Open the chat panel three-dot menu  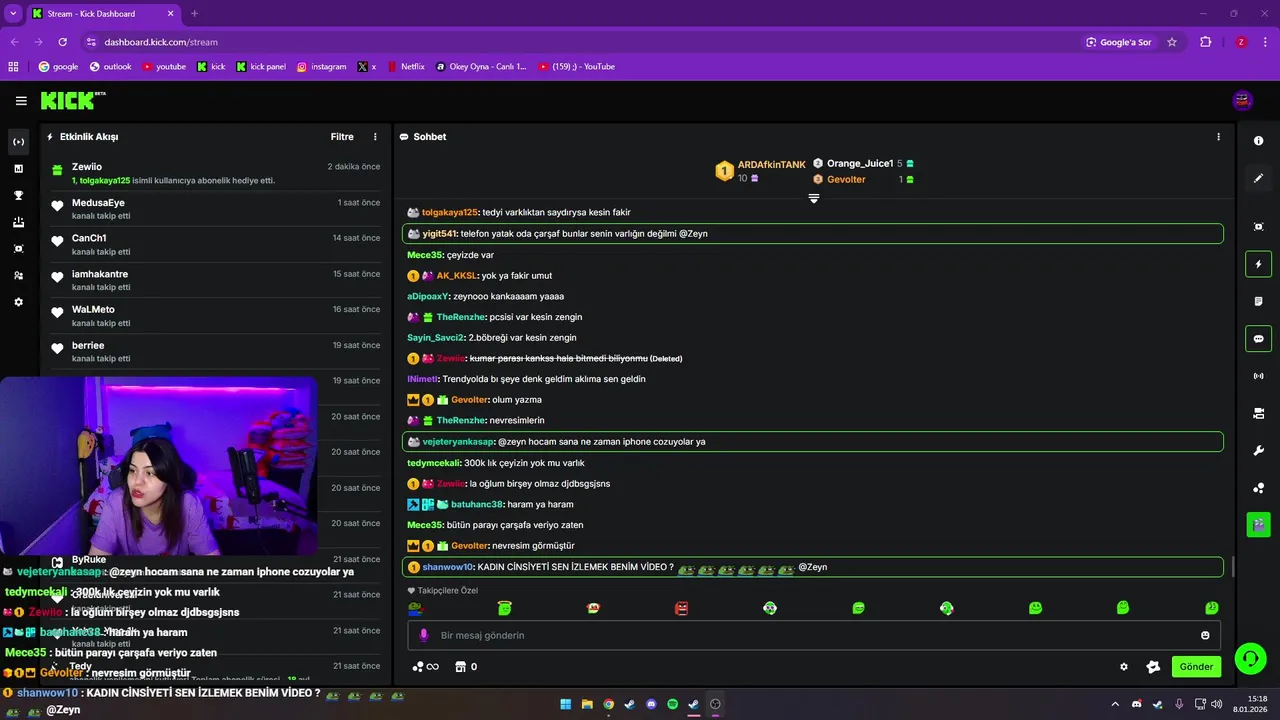(x=1218, y=137)
